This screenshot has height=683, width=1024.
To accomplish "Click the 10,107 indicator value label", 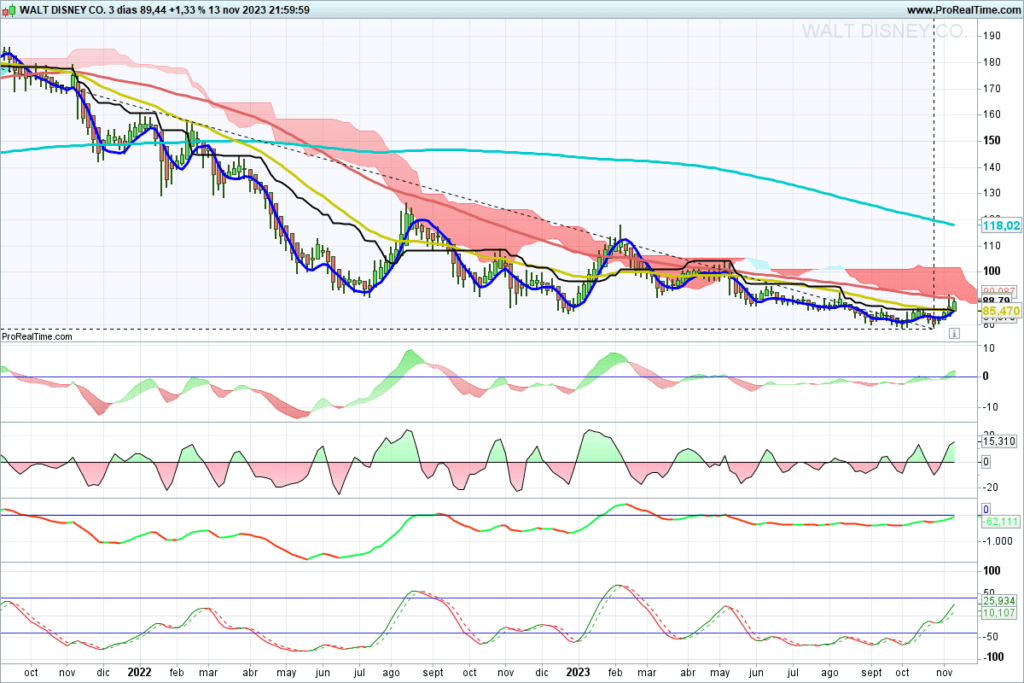I will [999, 612].
